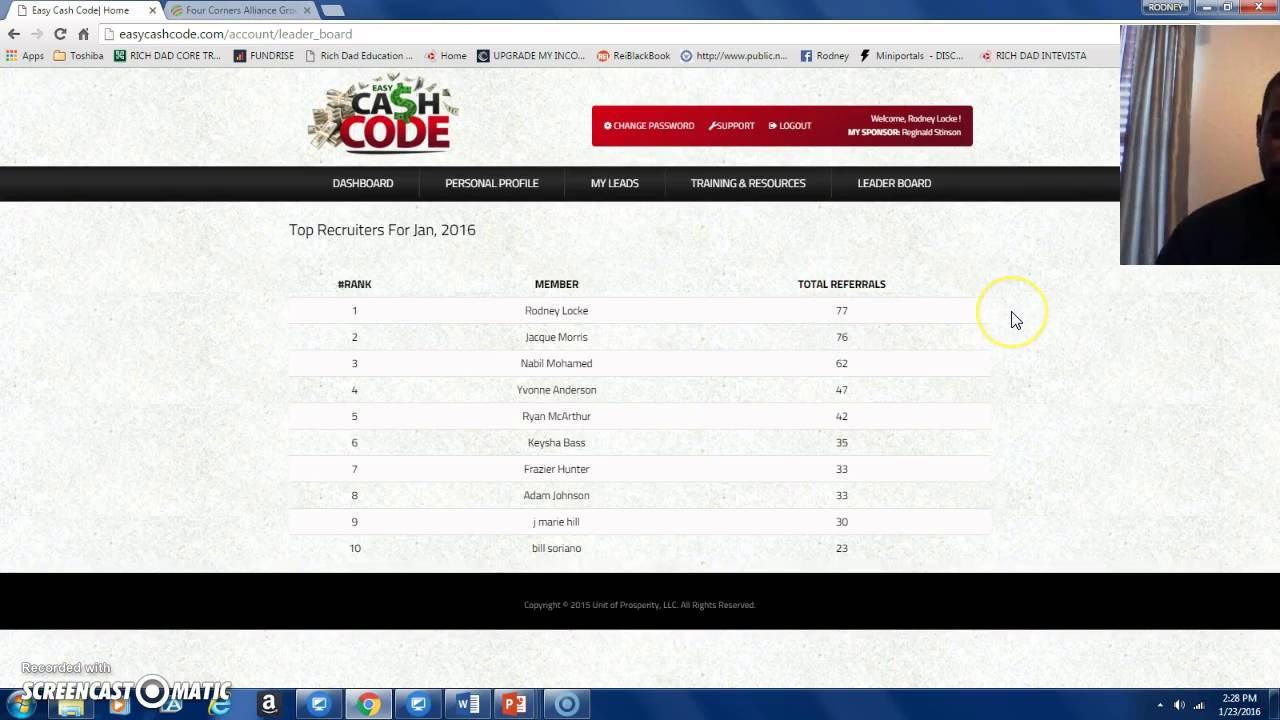The height and width of the screenshot is (720, 1280).
Task: Open Miniportals - DISC... bookmark
Action: [x=911, y=56]
